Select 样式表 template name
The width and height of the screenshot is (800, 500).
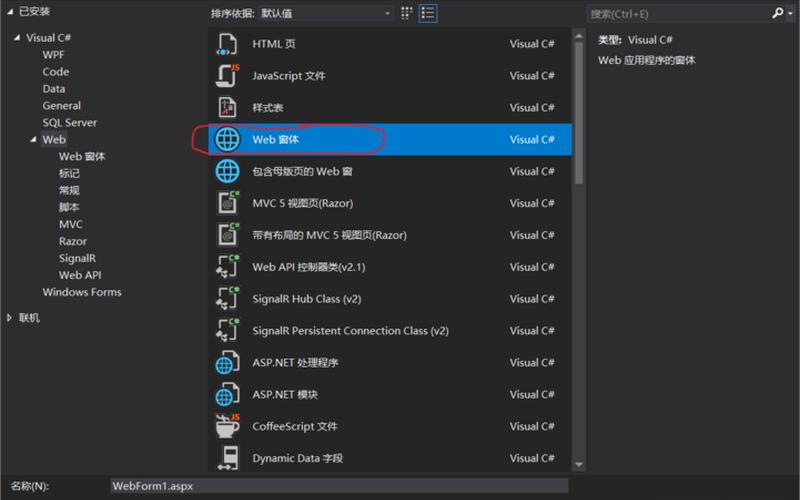(268, 108)
